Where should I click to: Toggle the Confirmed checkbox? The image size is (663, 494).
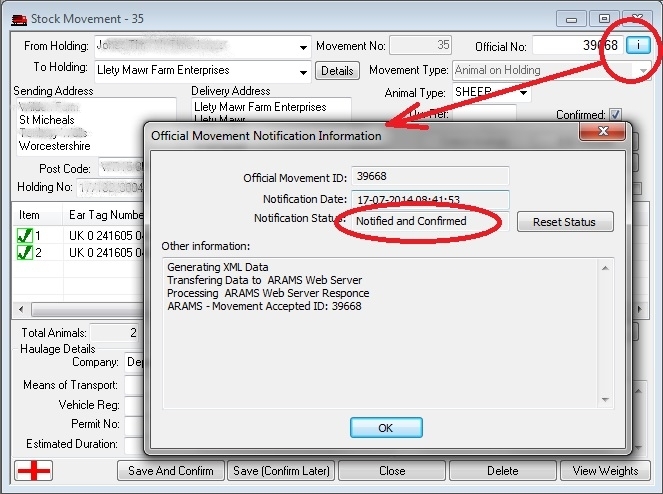pos(615,114)
